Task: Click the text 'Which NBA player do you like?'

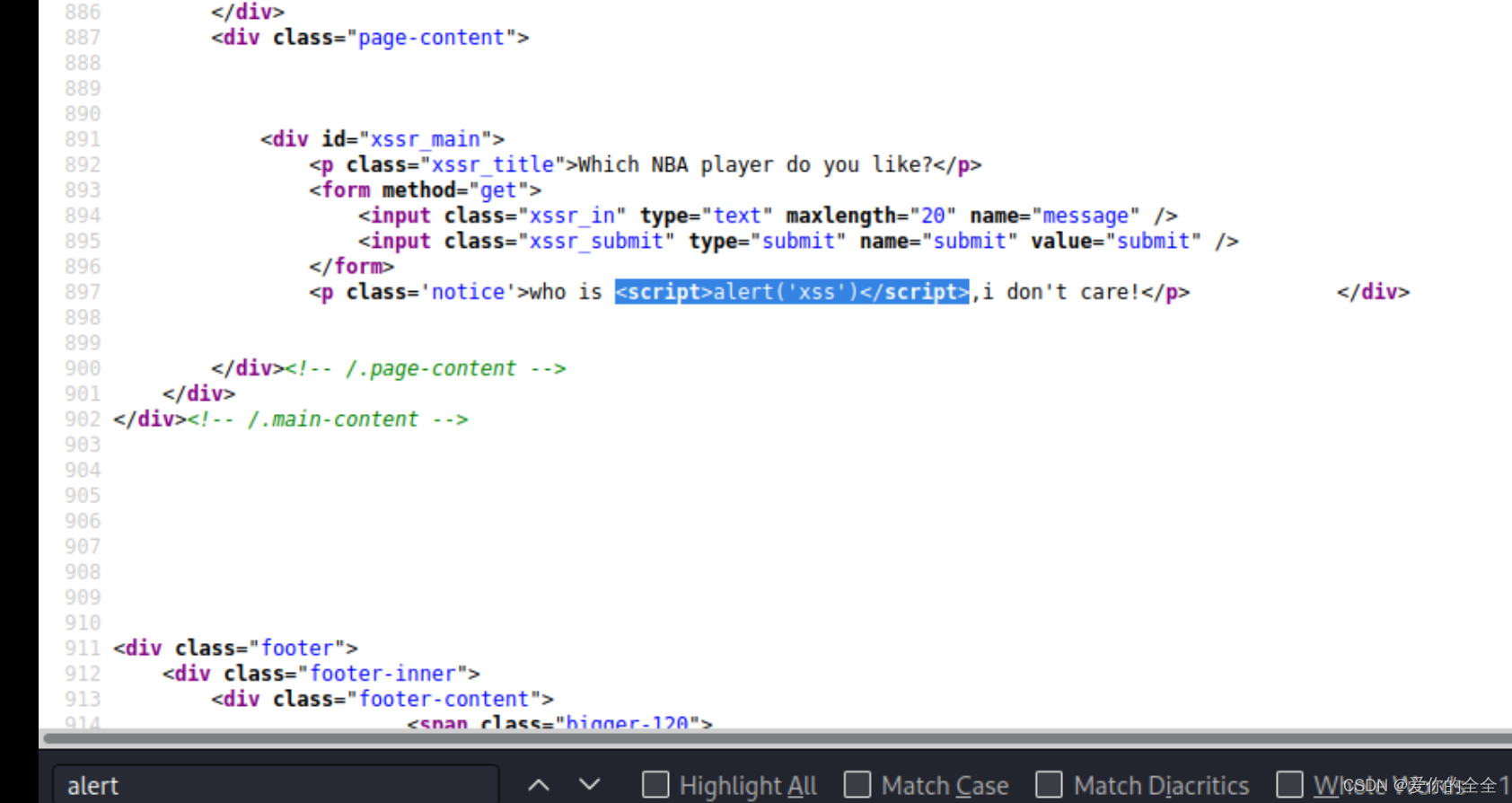Action: [x=755, y=165]
